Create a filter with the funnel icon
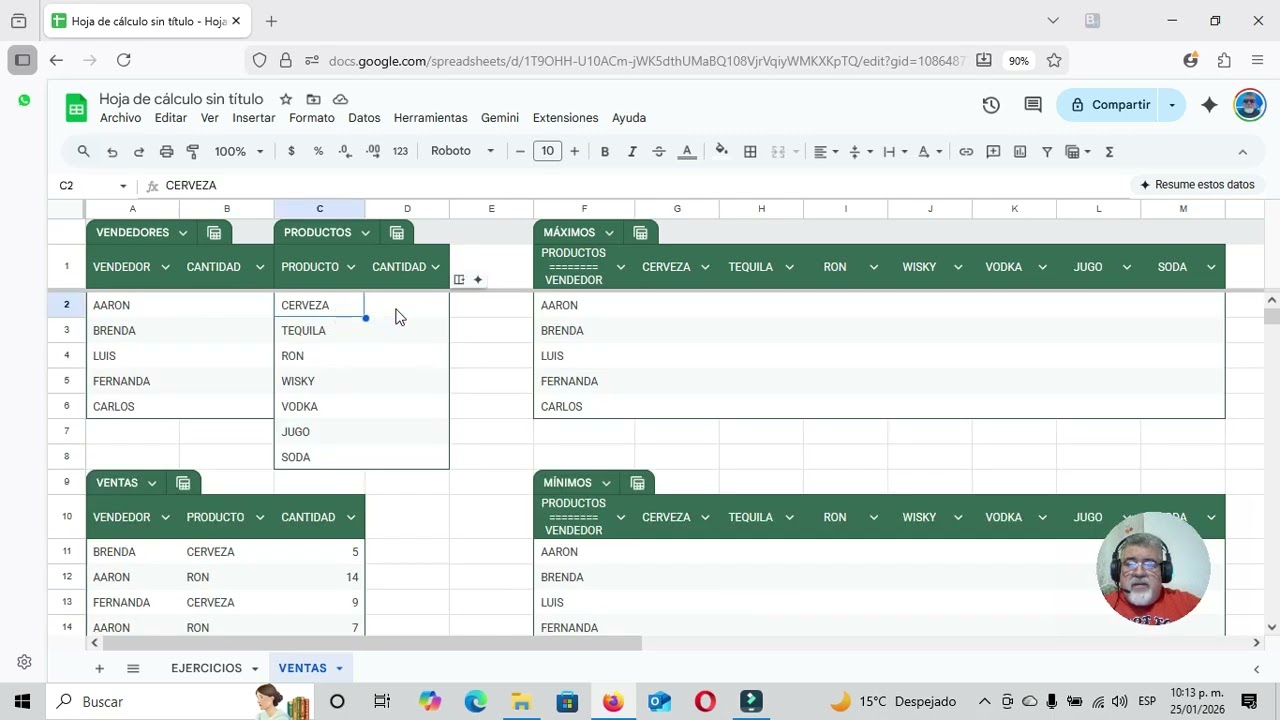1280x720 pixels. point(1047,152)
